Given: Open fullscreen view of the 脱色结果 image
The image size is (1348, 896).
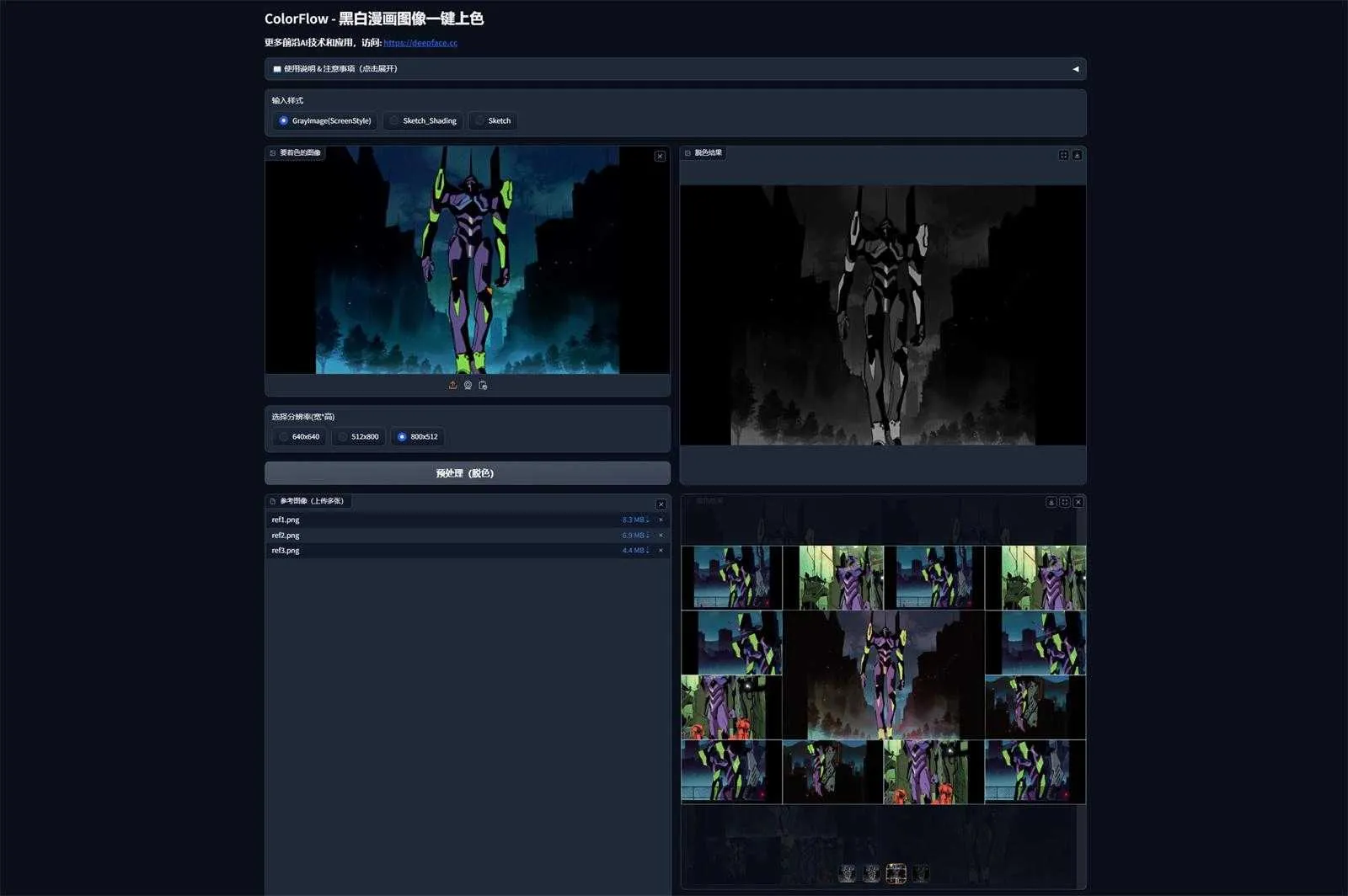Looking at the screenshot, I should [x=1064, y=155].
